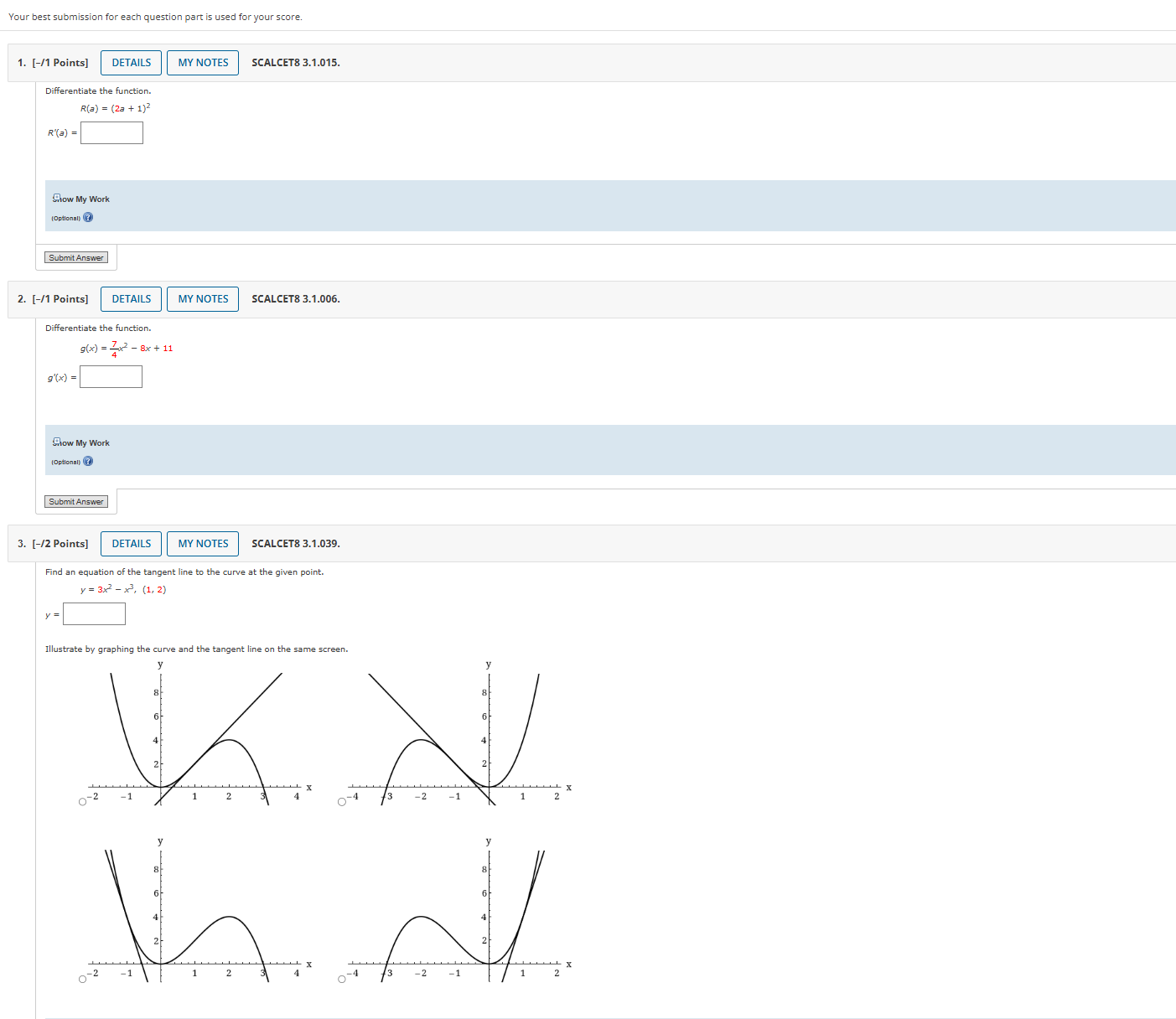Image resolution: width=1176 pixels, height=1019 pixels.
Task: Click 'Illustrate by graphing the curve' instruction text
Action: pos(197,649)
